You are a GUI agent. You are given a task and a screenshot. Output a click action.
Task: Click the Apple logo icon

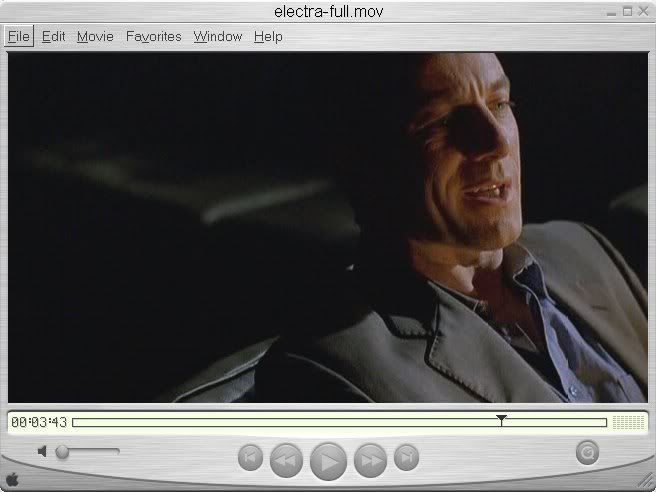point(12,479)
